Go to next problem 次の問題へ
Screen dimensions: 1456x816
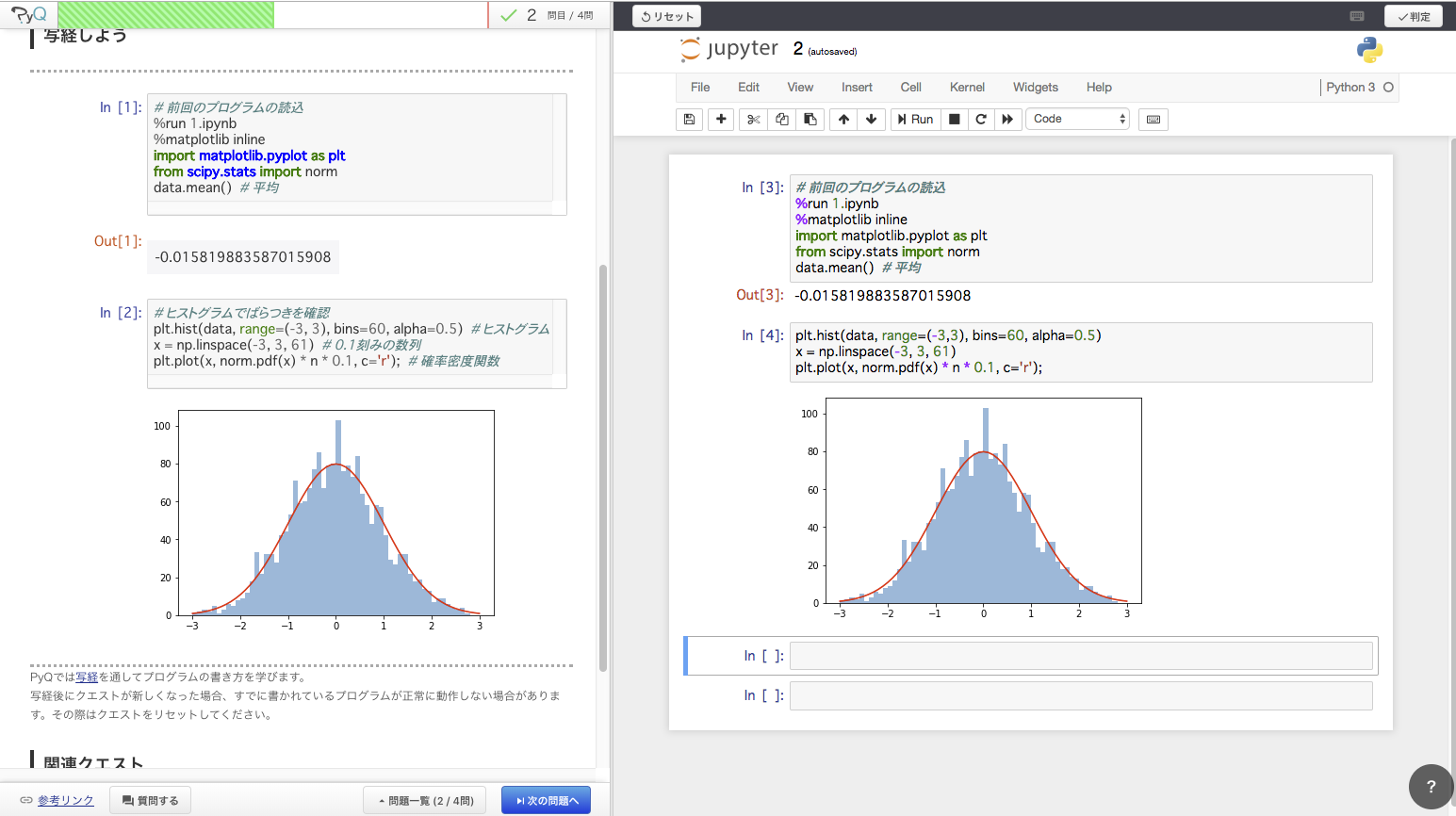tap(546, 801)
